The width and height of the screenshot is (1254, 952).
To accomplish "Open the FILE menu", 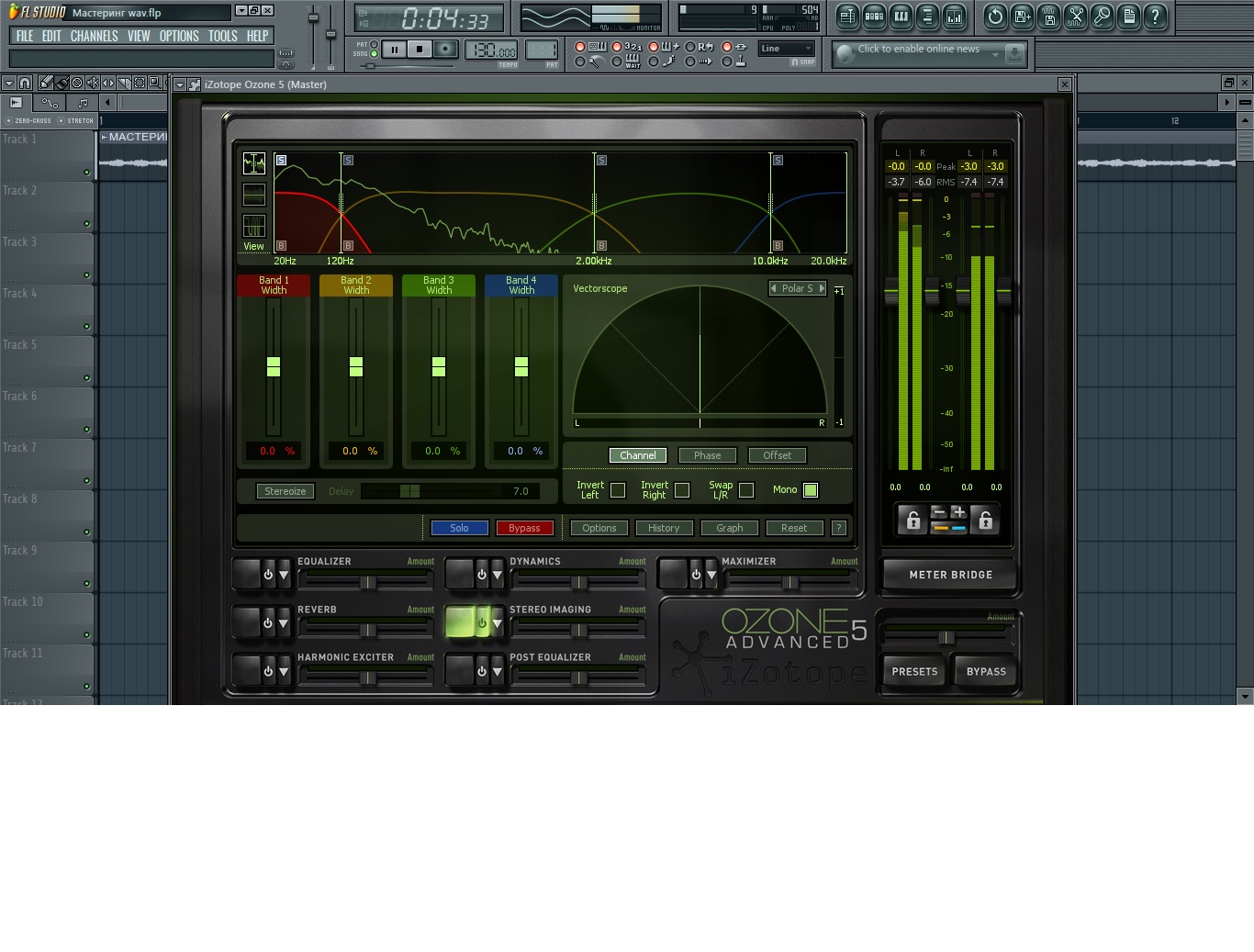I will 25,36.
